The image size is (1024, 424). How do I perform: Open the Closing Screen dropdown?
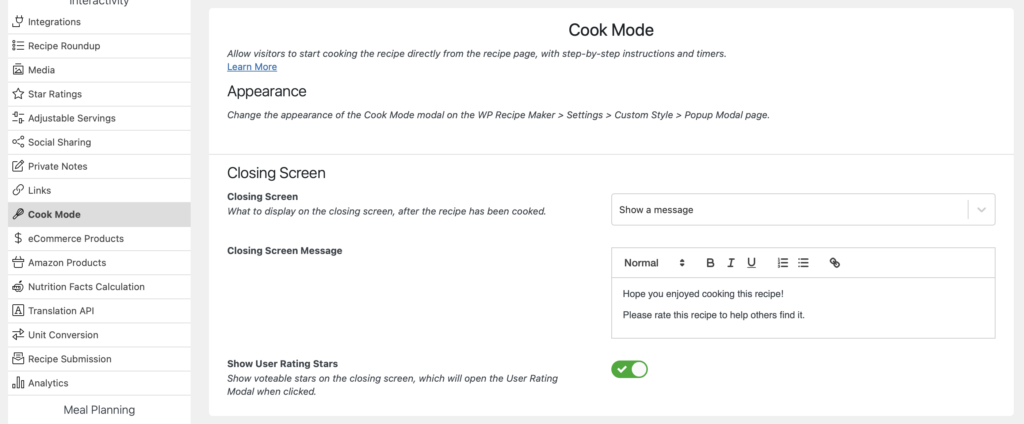790,210
